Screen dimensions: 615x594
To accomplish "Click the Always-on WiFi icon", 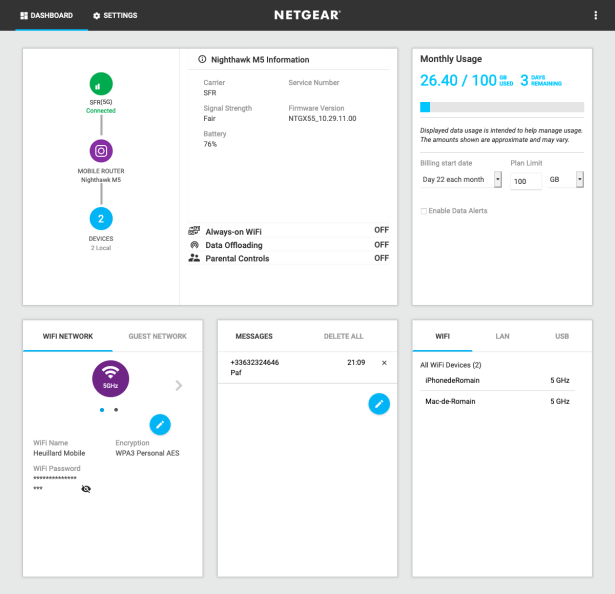I will (x=194, y=231).
